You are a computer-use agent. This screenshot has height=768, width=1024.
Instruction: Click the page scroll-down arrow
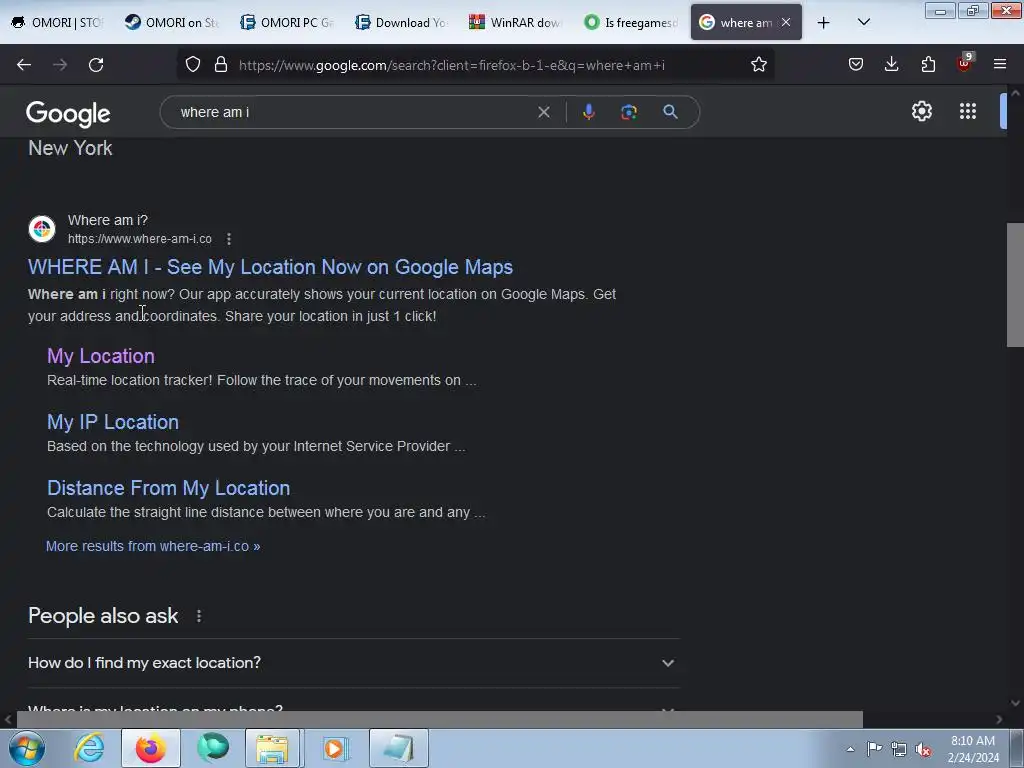click(1015, 703)
